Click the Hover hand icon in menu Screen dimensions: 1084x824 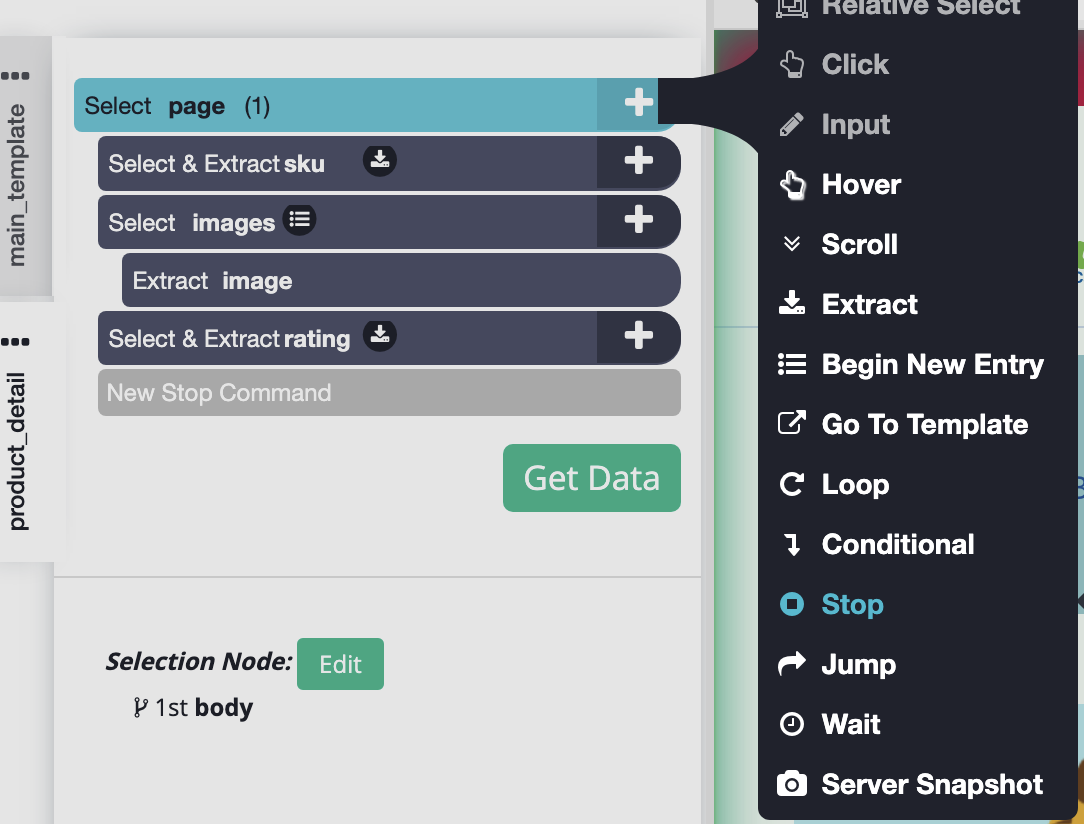[791, 184]
